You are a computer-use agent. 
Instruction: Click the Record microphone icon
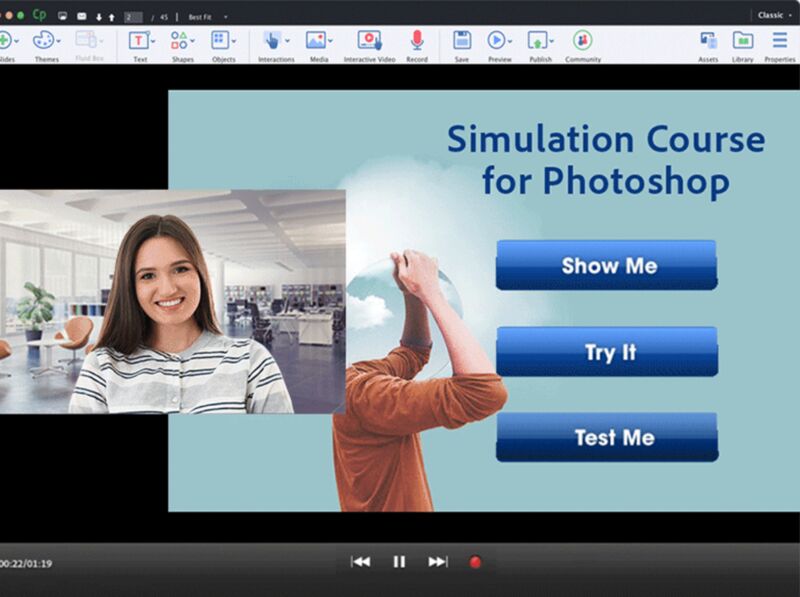417,40
